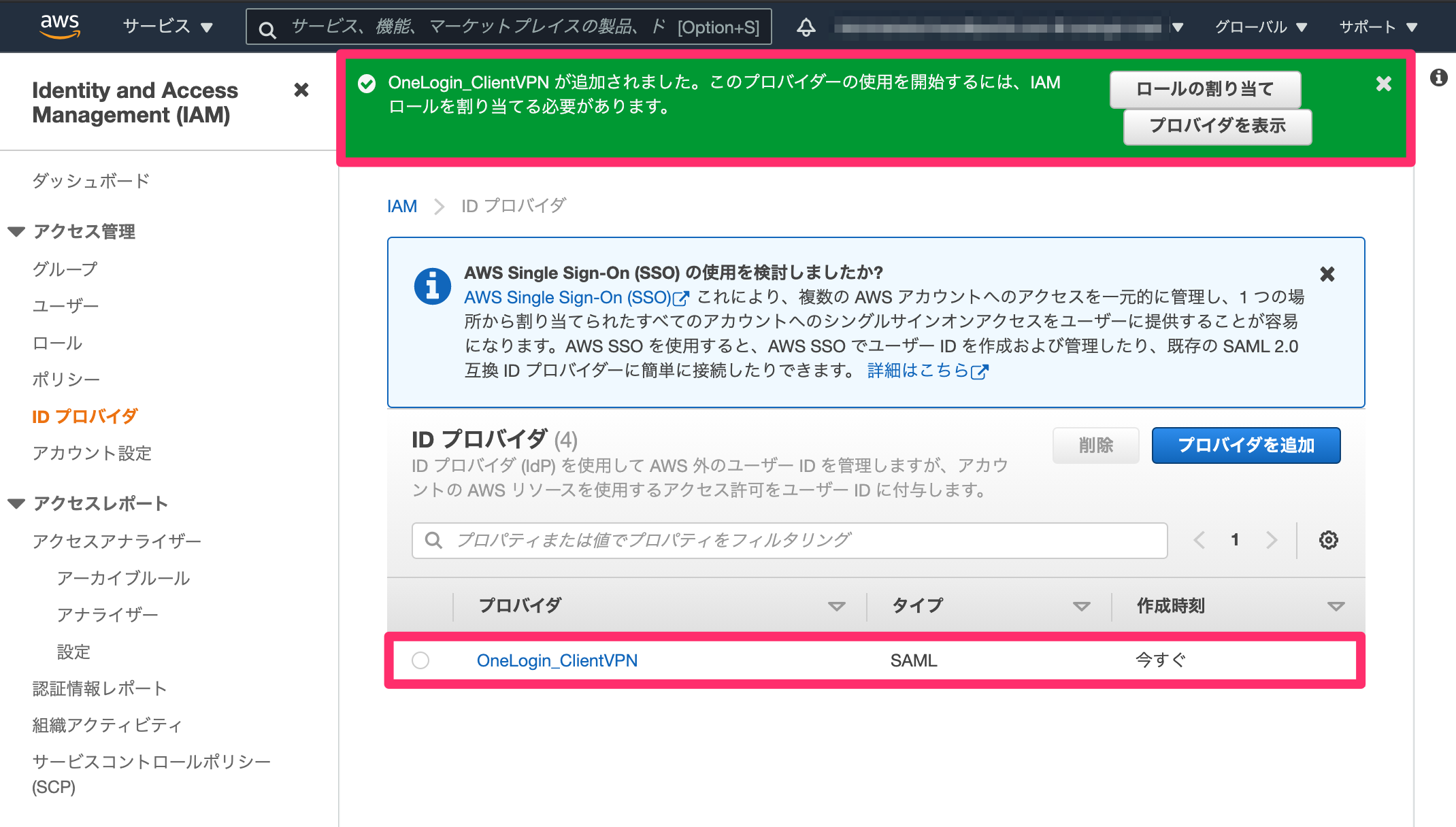Dismiss the AWS SSO info banner
The height and width of the screenshot is (827, 1456).
[x=1327, y=274]
